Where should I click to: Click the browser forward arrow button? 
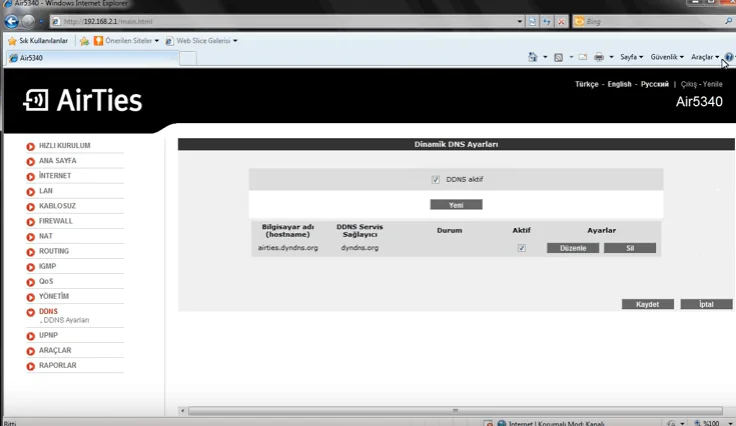pos(28,21)
